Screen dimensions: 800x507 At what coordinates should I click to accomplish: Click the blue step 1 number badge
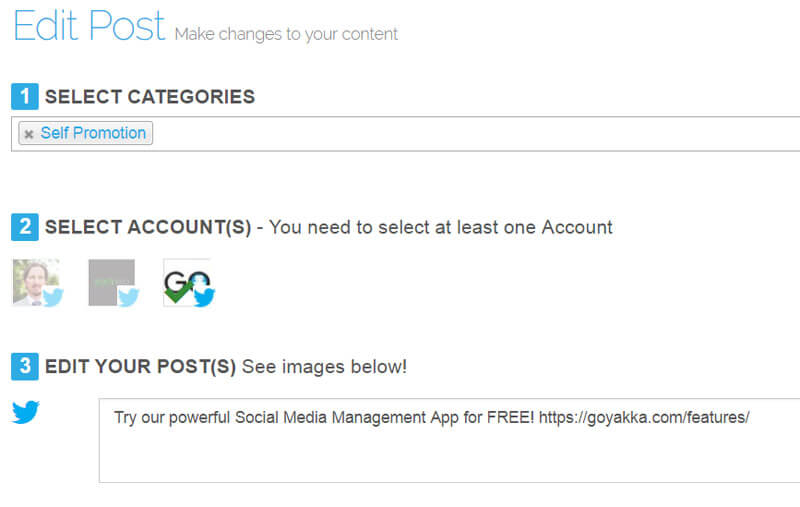point(24,96)
